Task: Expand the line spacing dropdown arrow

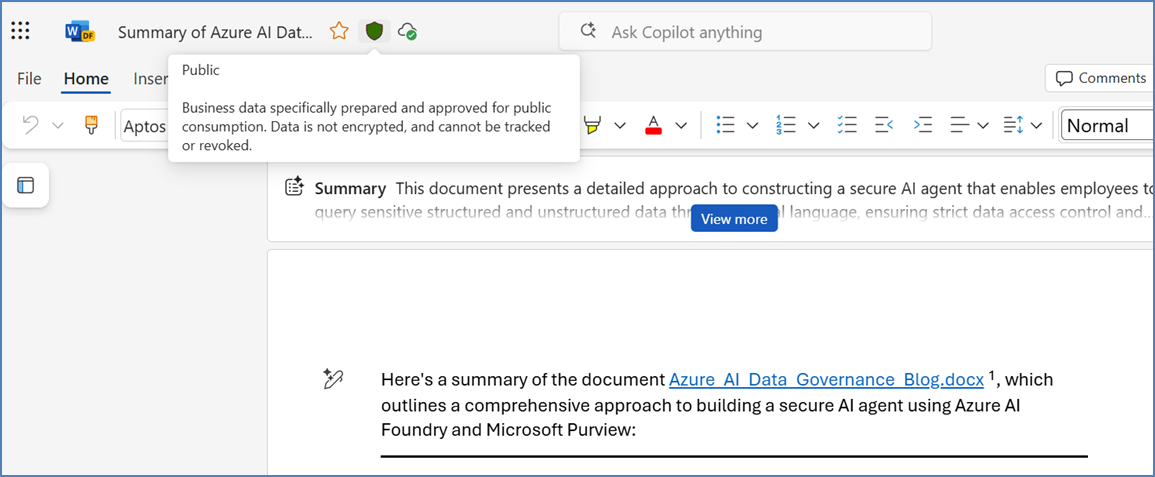Action: coord(1037,125)
